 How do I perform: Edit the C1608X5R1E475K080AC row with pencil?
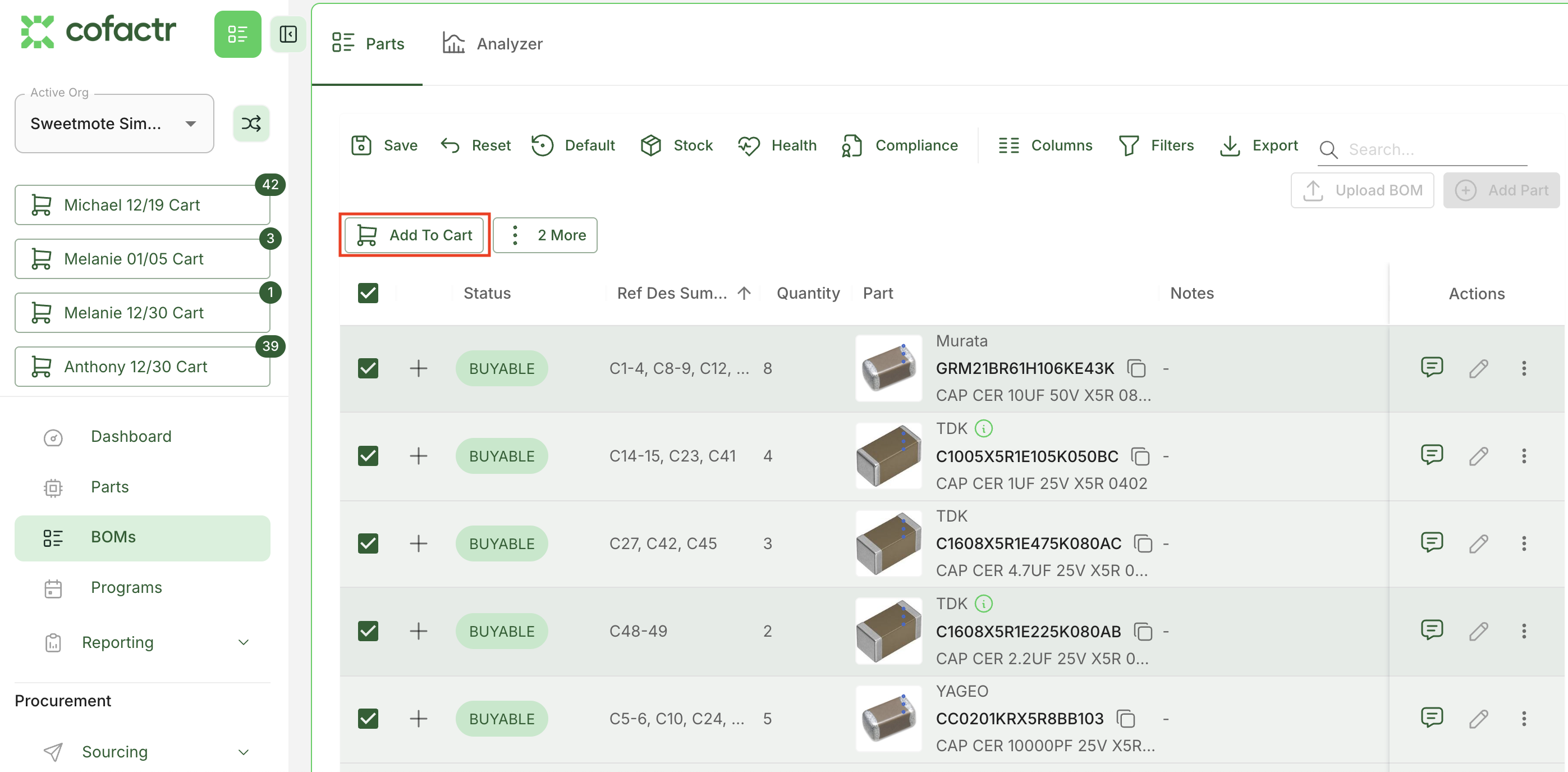pos(1479,543)
